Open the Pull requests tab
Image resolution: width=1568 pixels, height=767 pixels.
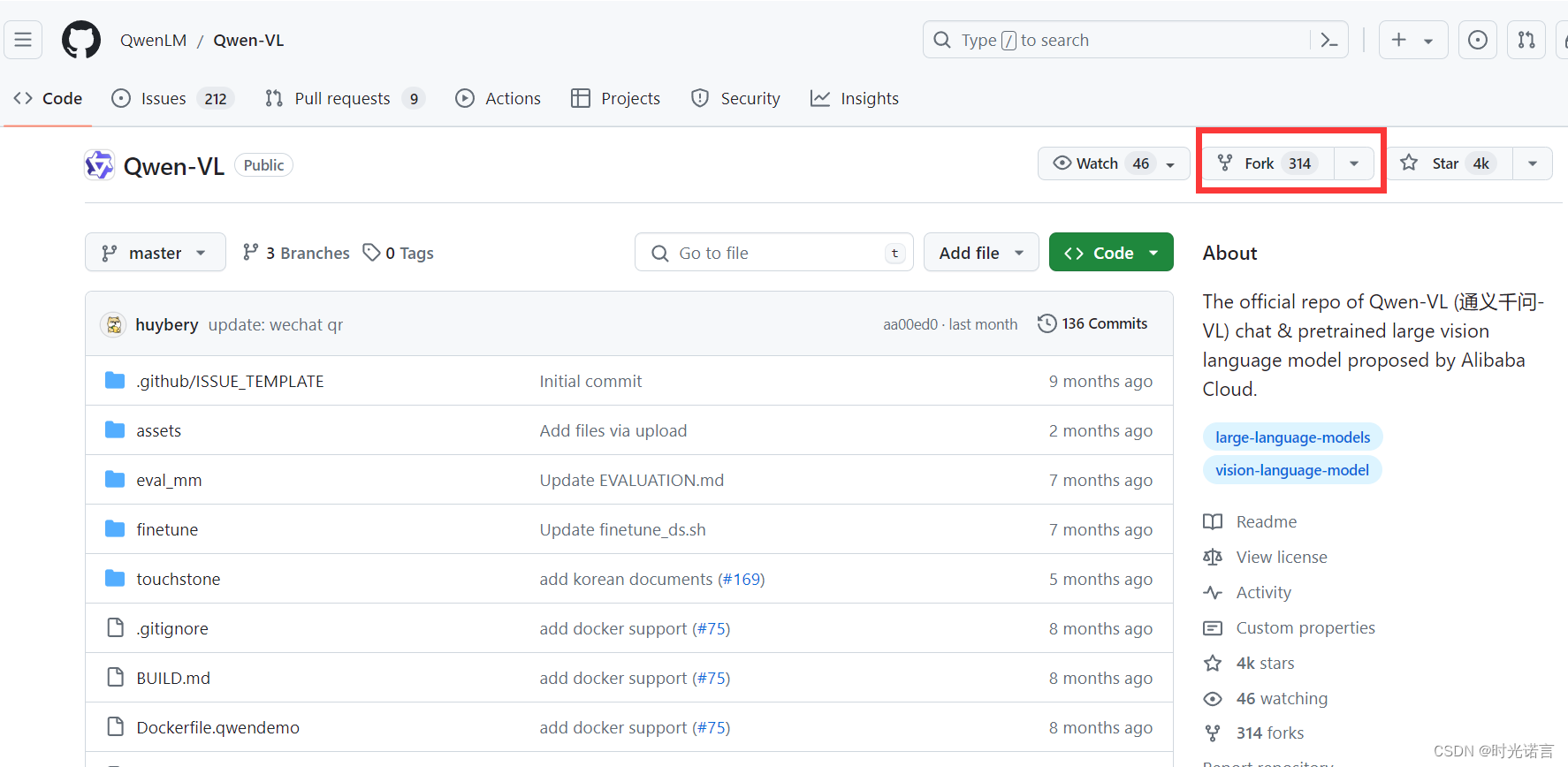point(345,98)
